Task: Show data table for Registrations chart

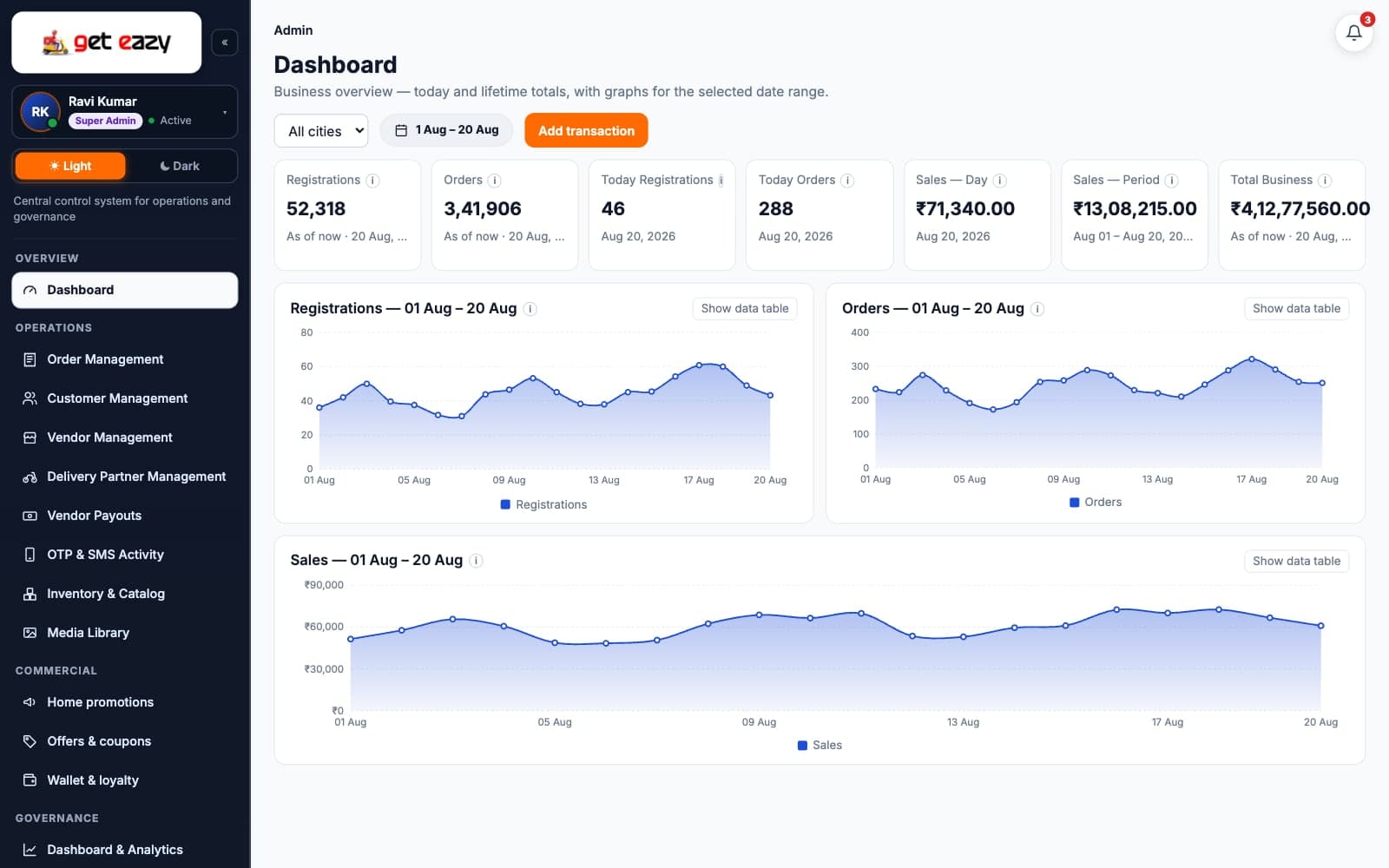Action: pos(745,308)
